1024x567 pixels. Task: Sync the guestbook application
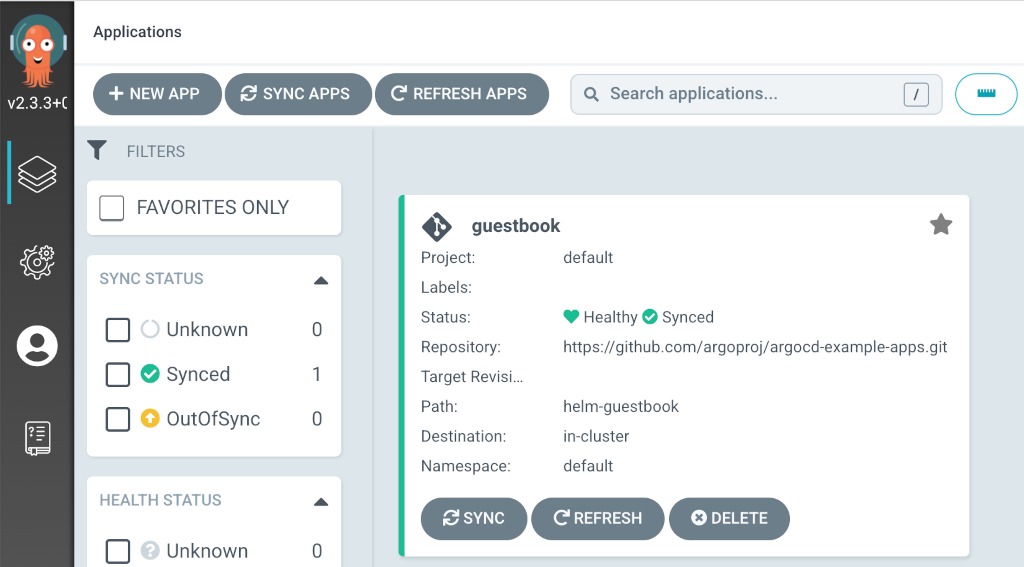tap(473, 519)
